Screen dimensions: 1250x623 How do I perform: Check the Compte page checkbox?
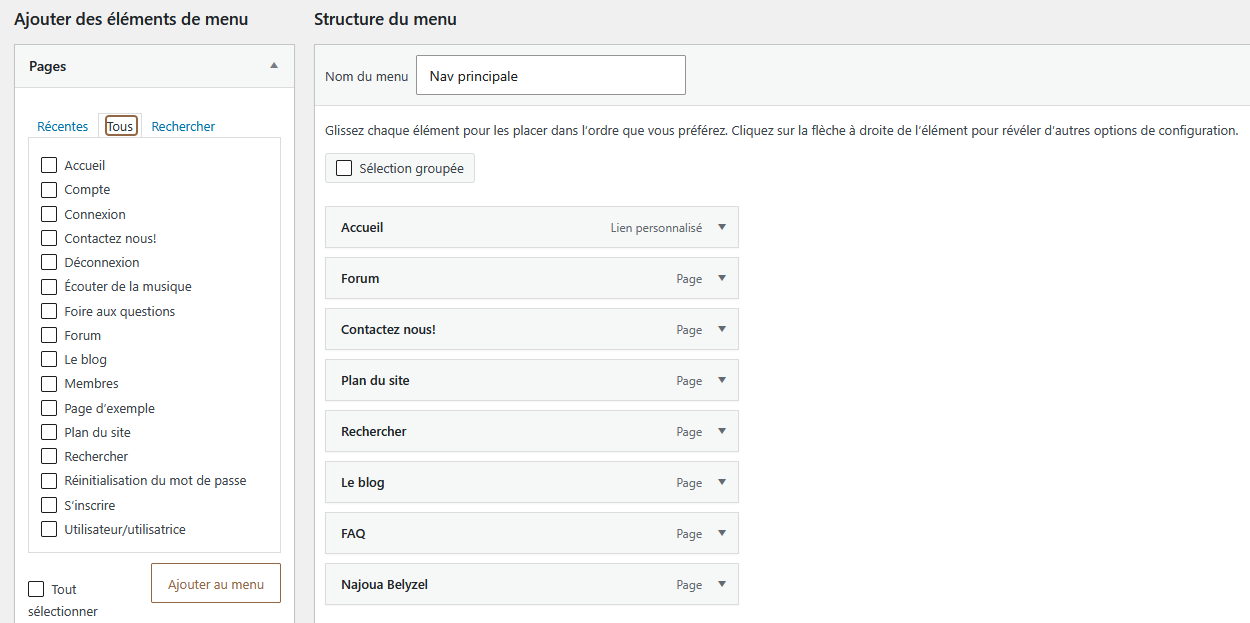[49, 189]
